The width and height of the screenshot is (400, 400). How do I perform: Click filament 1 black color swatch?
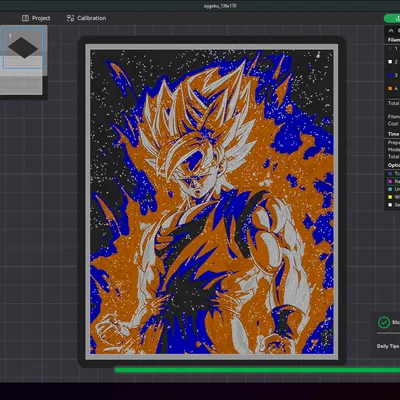(390, 49)
